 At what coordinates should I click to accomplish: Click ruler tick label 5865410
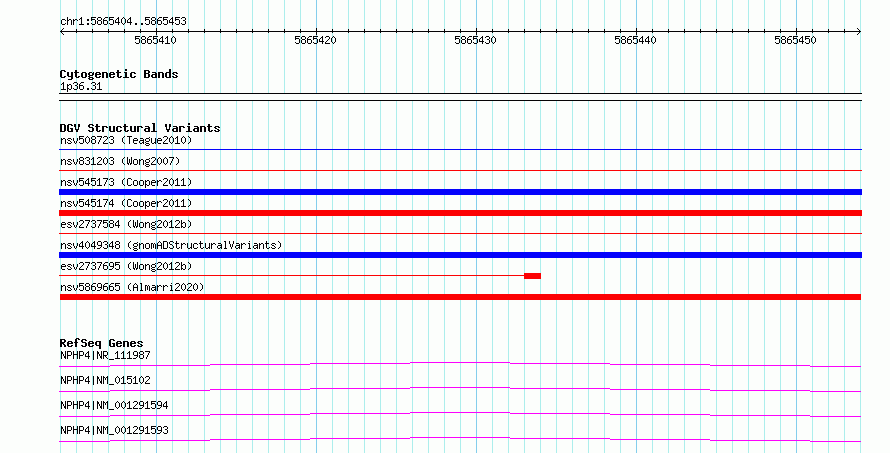click(x=155, y=40)
